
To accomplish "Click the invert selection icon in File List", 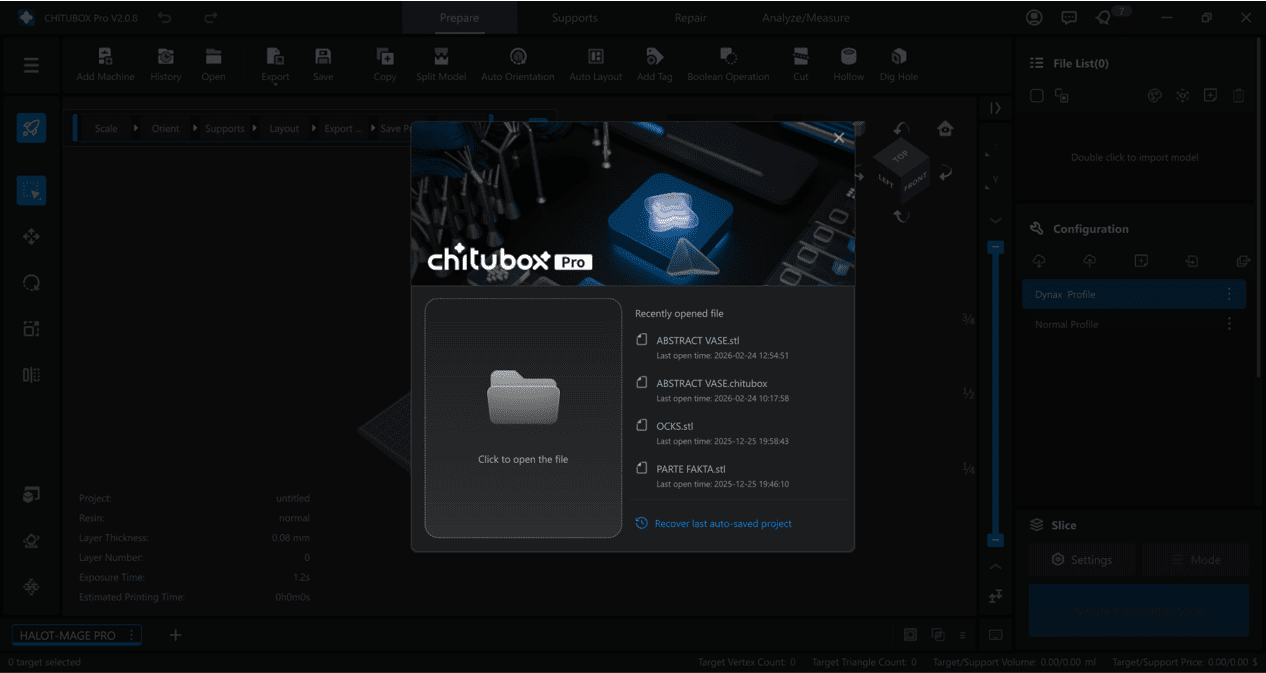I will (1062, 96).
